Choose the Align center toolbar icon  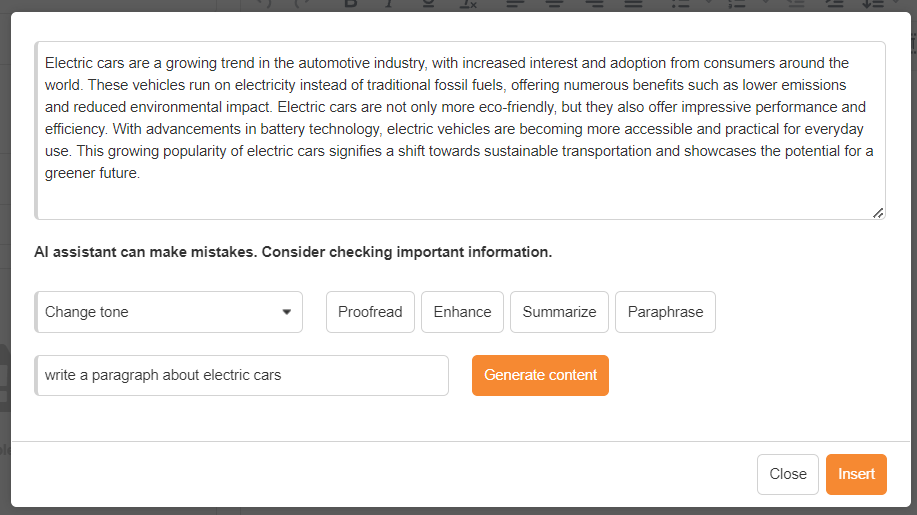pos(554,5)
